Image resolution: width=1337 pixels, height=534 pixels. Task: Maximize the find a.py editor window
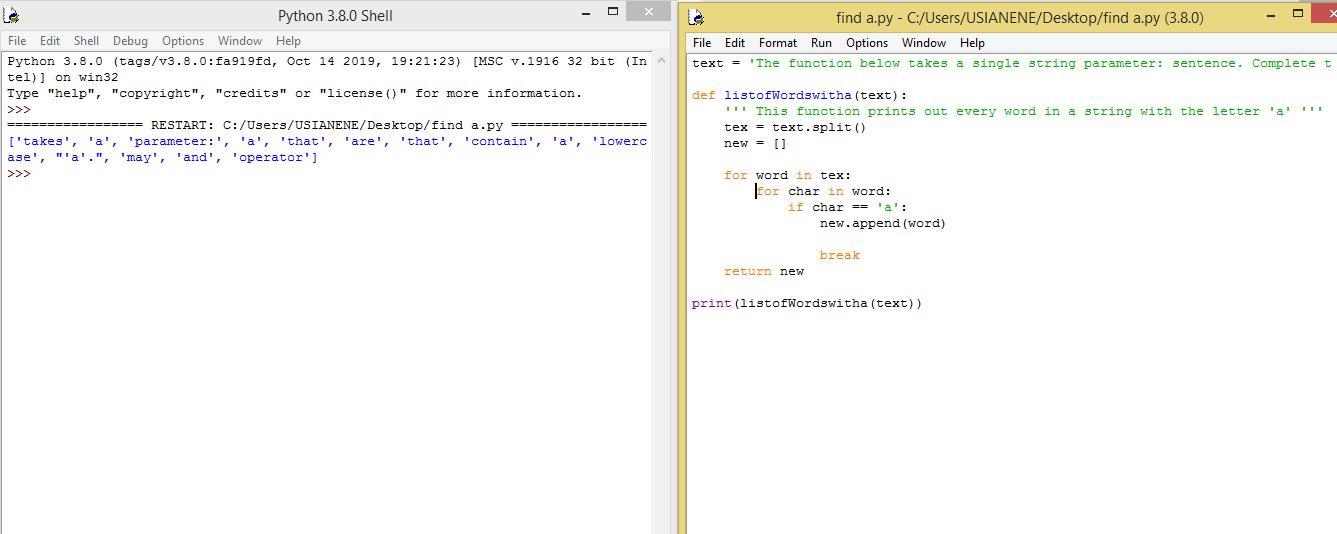point(1298,14)
